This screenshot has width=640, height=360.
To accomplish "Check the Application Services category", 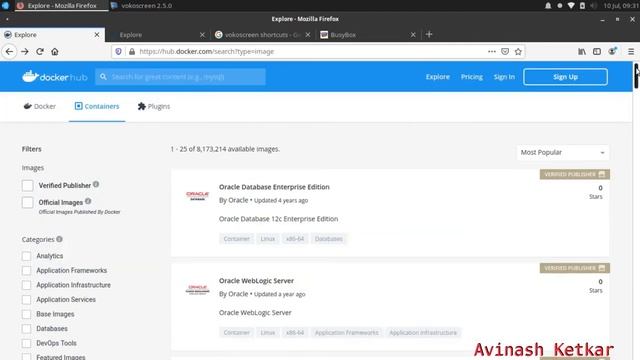I will coord(27,300).
